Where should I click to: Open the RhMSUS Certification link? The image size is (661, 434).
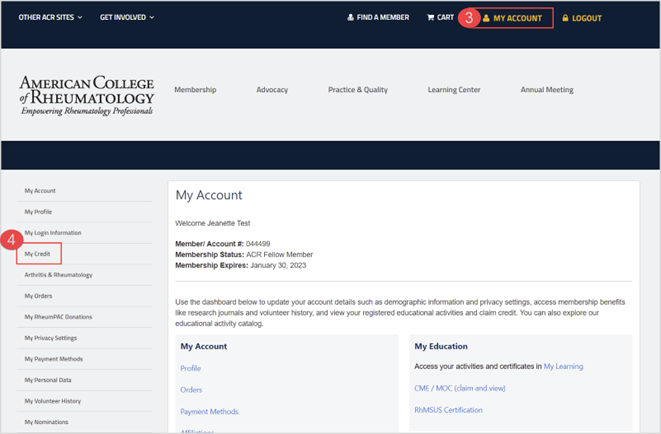click(448, 410)
